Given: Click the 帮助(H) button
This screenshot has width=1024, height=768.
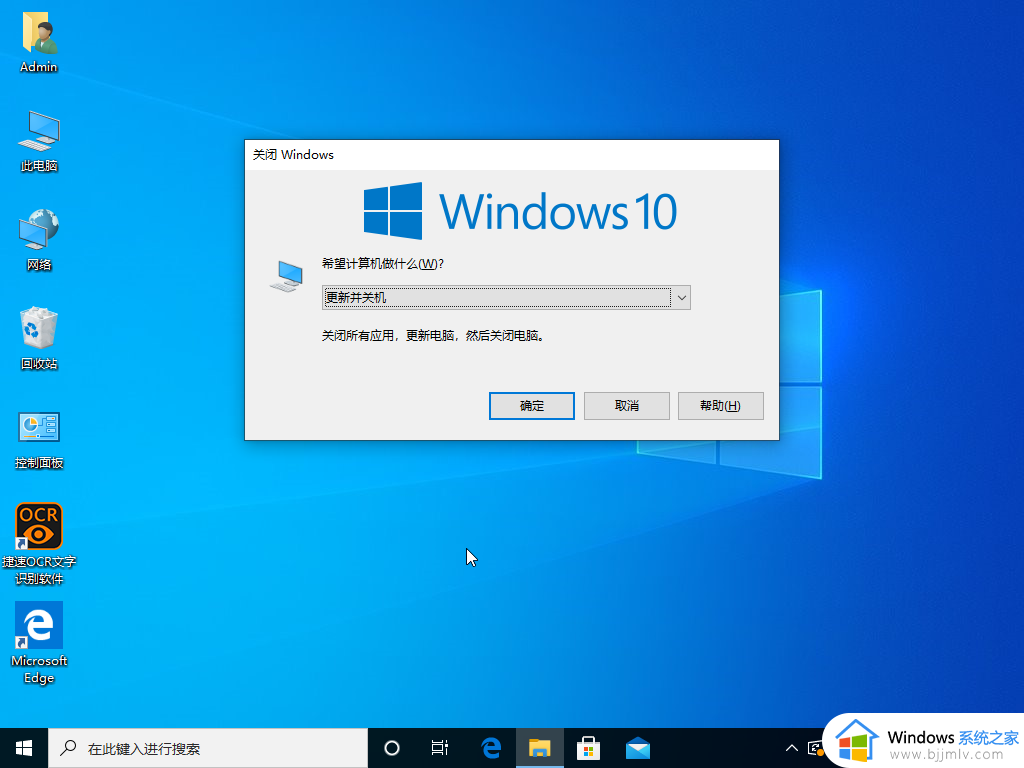Looking at the screenshot, I should [720, 406].
